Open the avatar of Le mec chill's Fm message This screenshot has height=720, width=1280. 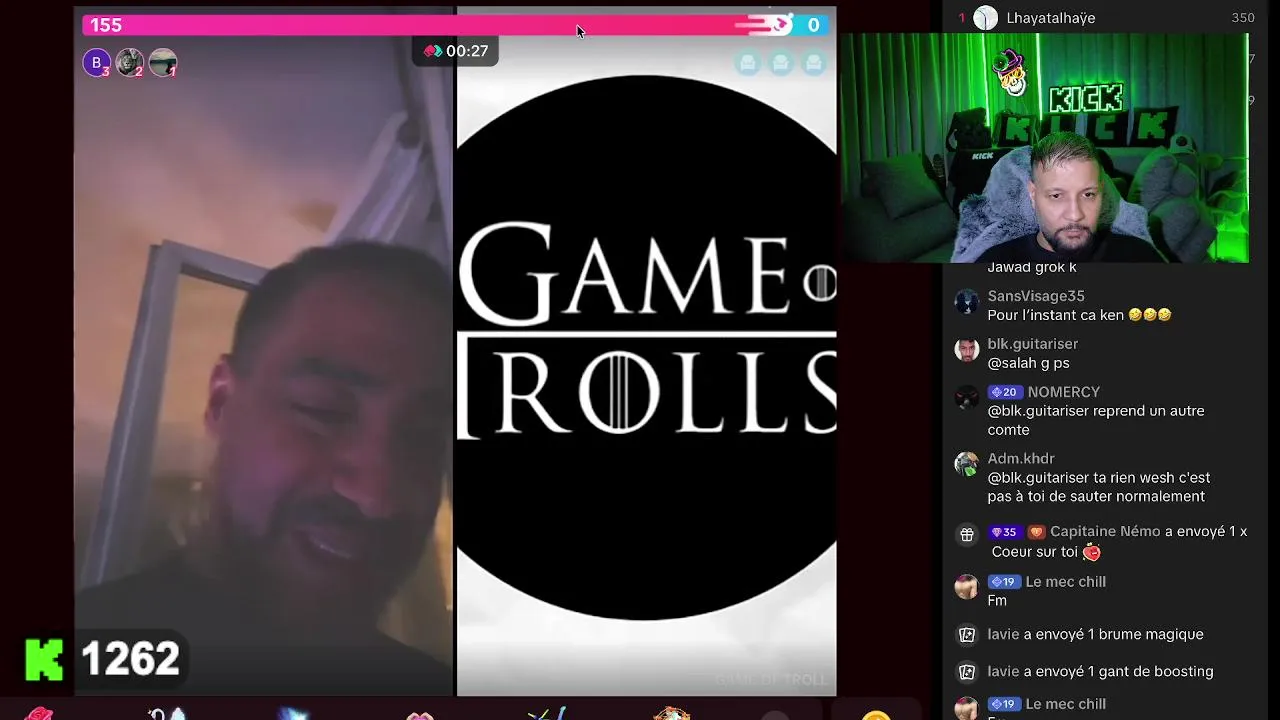pyautogui.click(x=966, y=587)
